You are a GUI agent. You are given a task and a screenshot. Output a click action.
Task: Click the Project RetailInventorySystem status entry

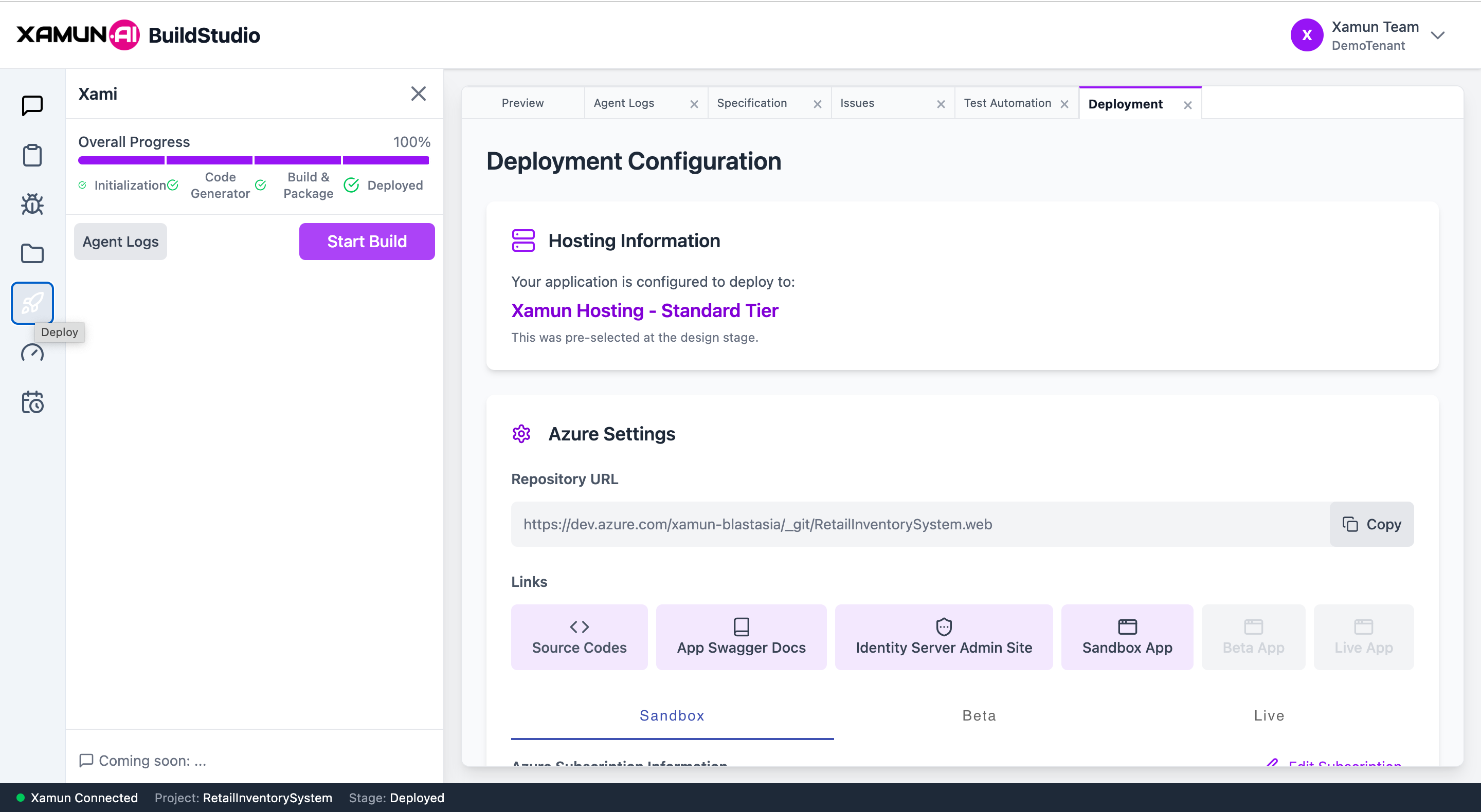pos(243,798)
